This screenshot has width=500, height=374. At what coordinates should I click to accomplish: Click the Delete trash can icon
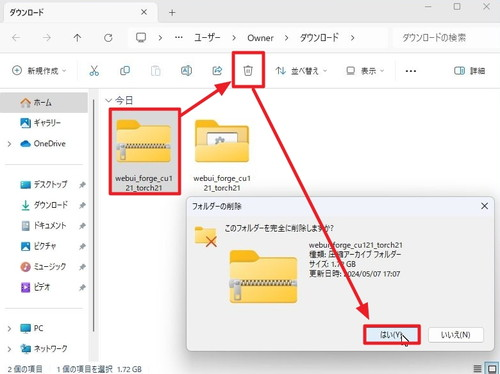click(248, 70)
